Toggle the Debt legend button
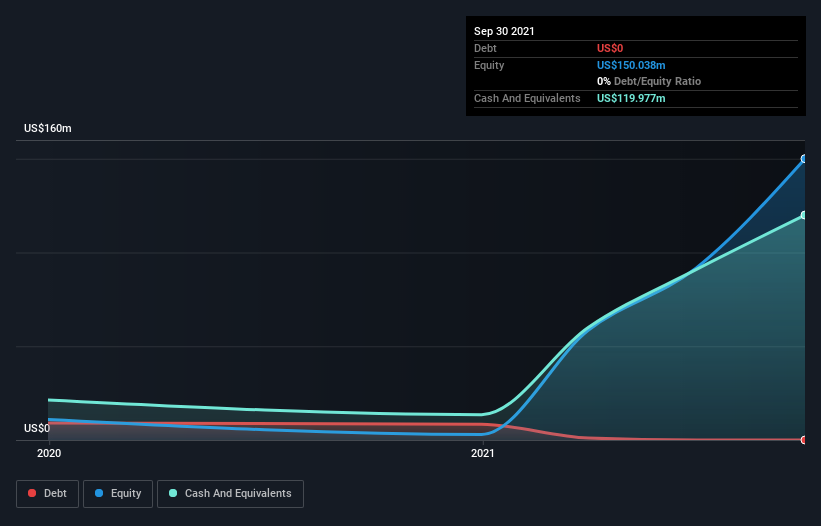821x526 pixels. click(x=47, y=494)
